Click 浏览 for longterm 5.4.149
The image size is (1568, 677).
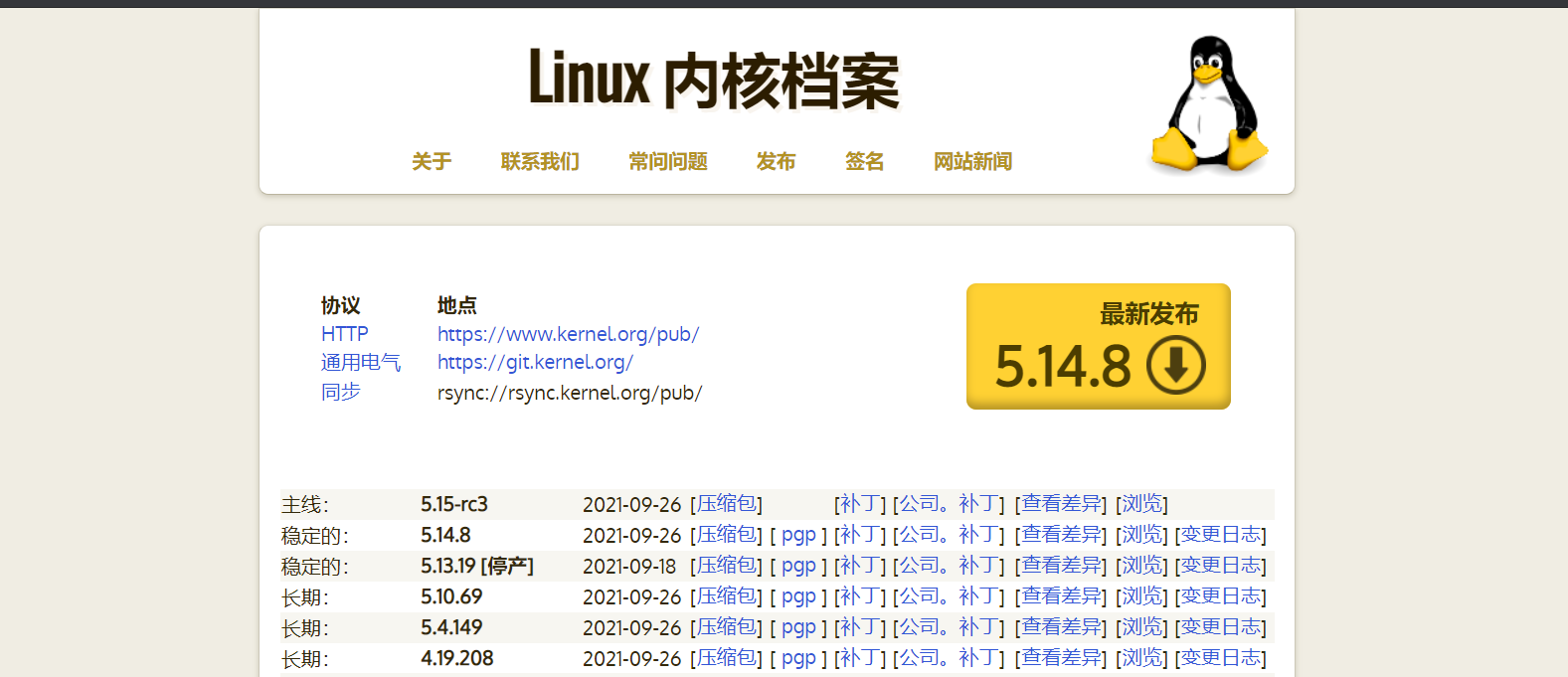(x=1141, y=627)
